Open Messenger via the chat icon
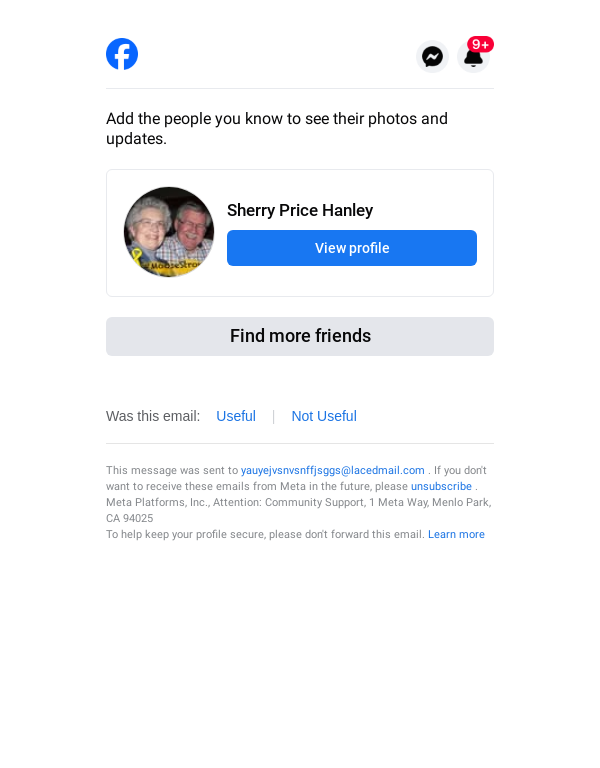The height and width of the screenshot is (768, 600). (x=432, y=57)
